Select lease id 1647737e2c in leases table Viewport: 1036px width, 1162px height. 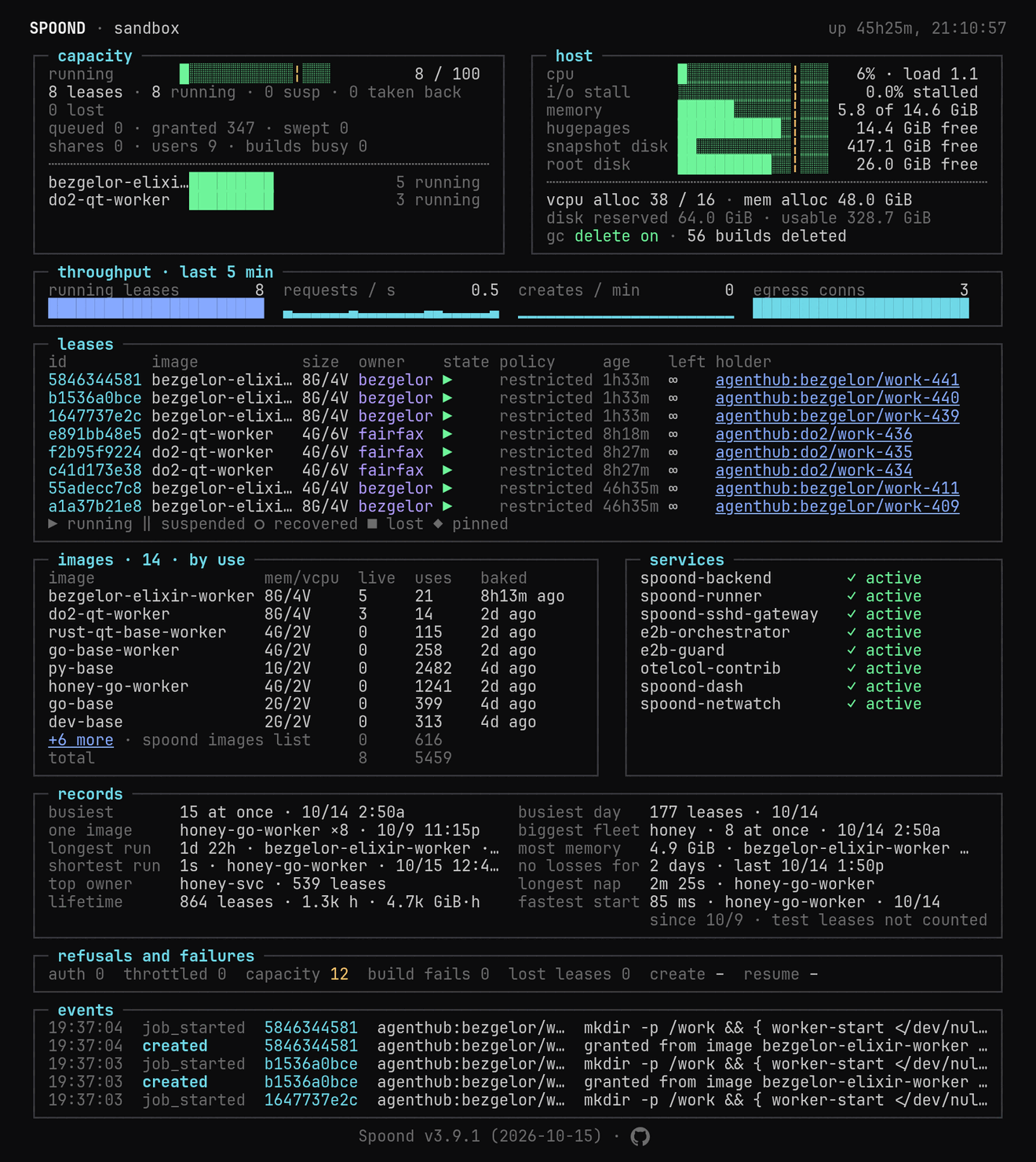click(95, 417)
